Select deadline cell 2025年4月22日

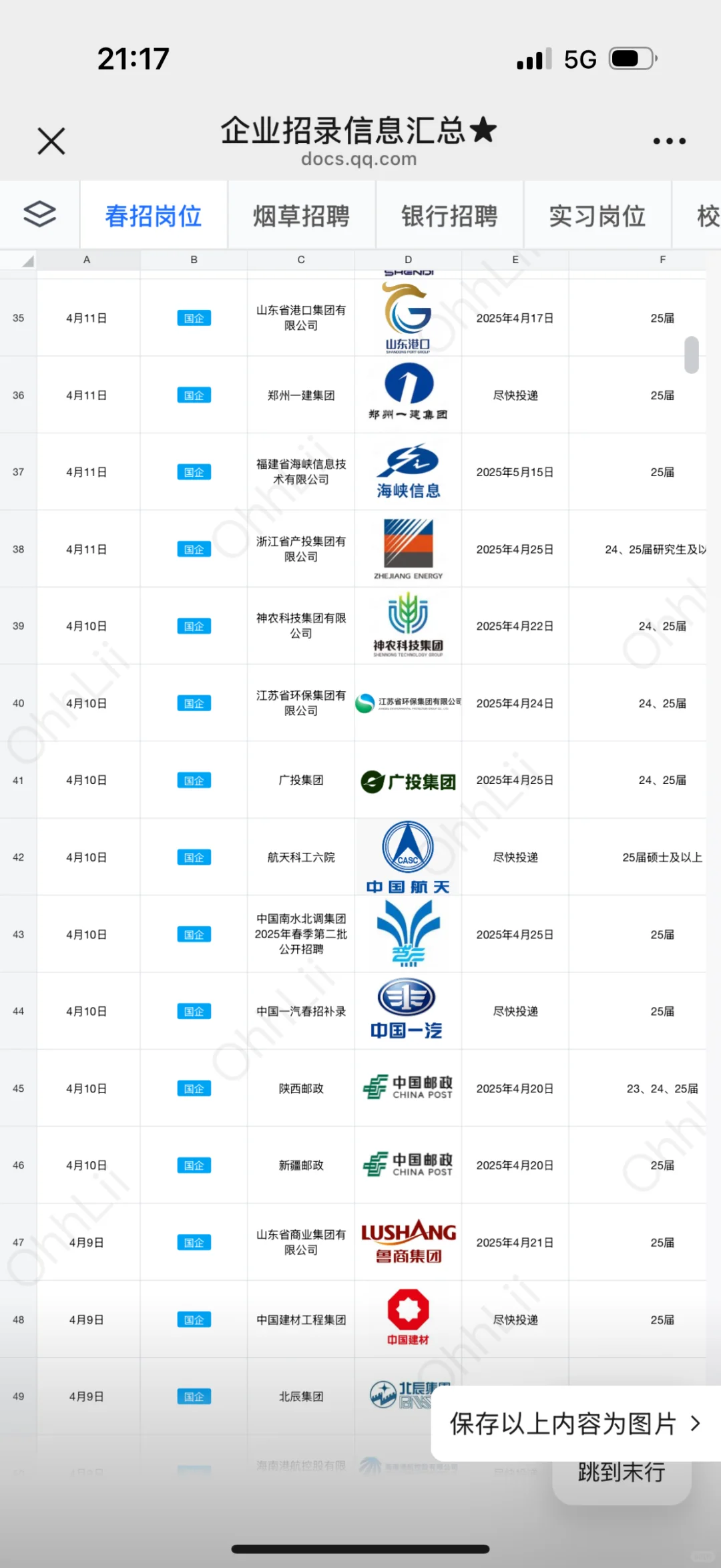coord(515,626)
